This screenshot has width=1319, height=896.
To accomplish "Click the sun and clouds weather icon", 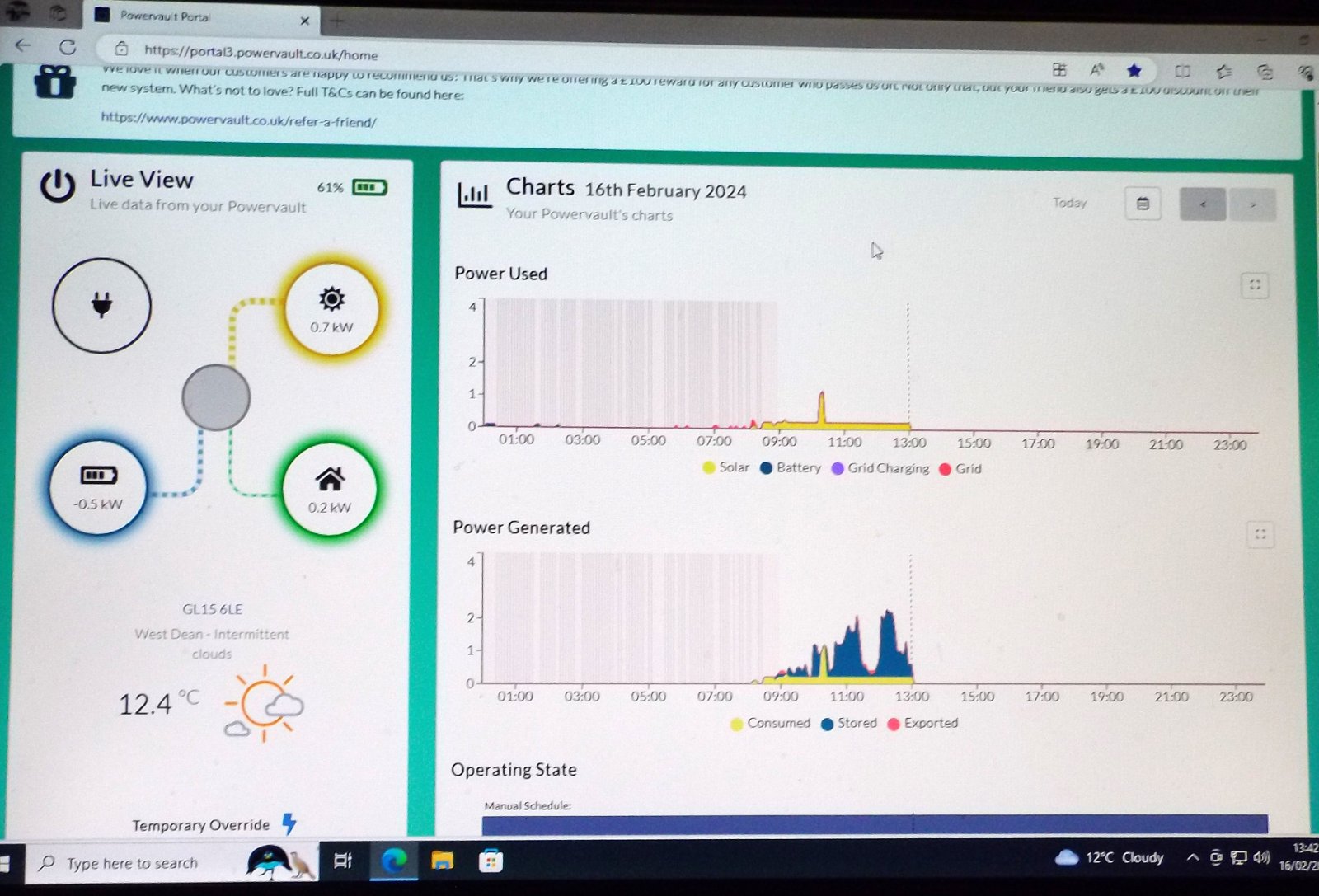I will tap(265, 704).
